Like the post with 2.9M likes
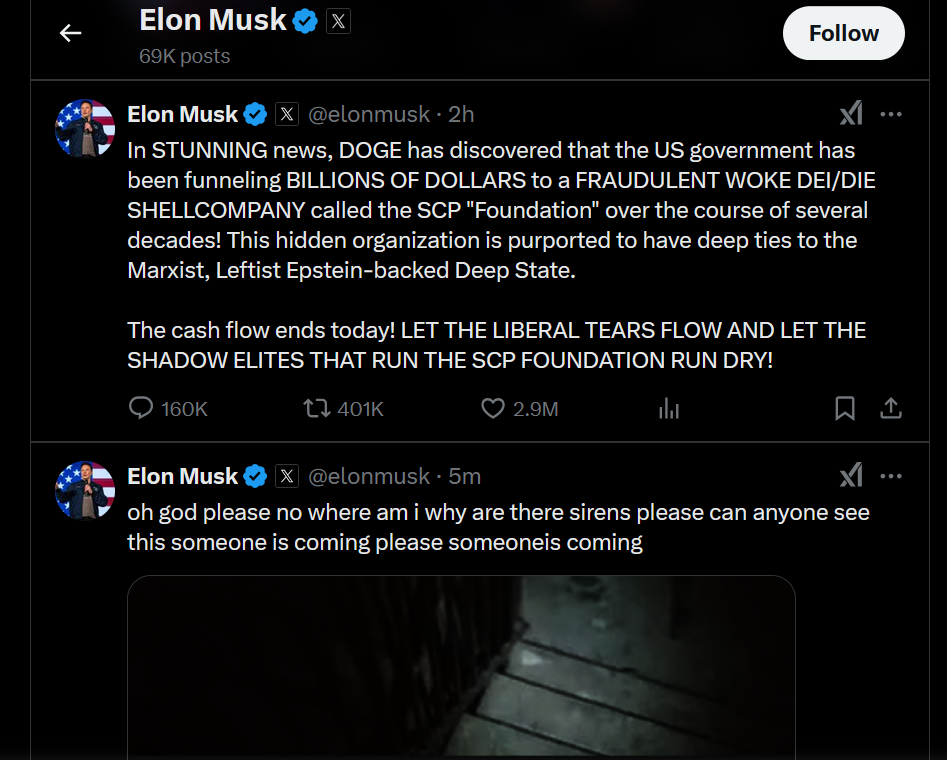947x760 pixels. tap(493, 408)
